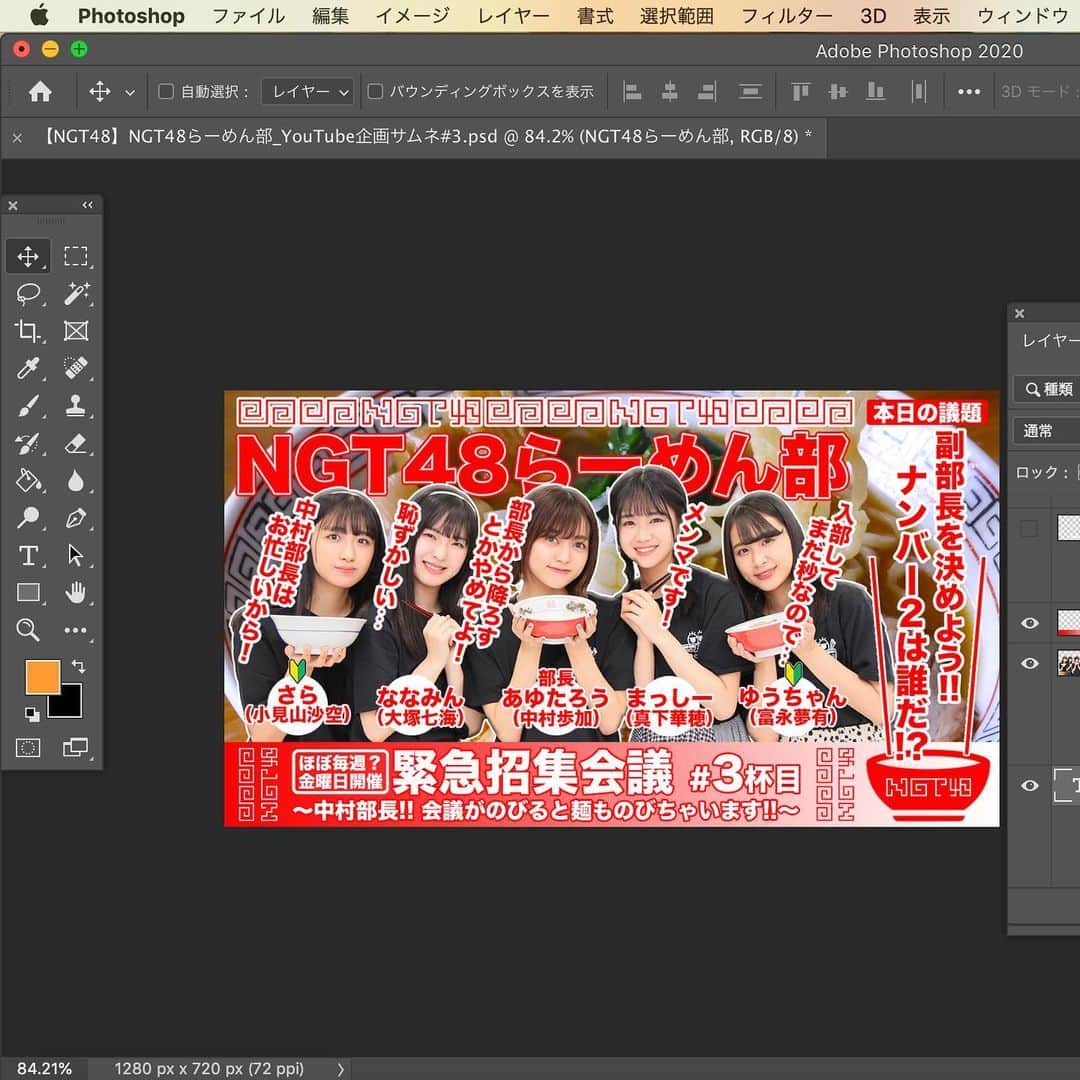Swap foreground and background colors
This screenshot has width=1080, height=1080.
[79, 667]
